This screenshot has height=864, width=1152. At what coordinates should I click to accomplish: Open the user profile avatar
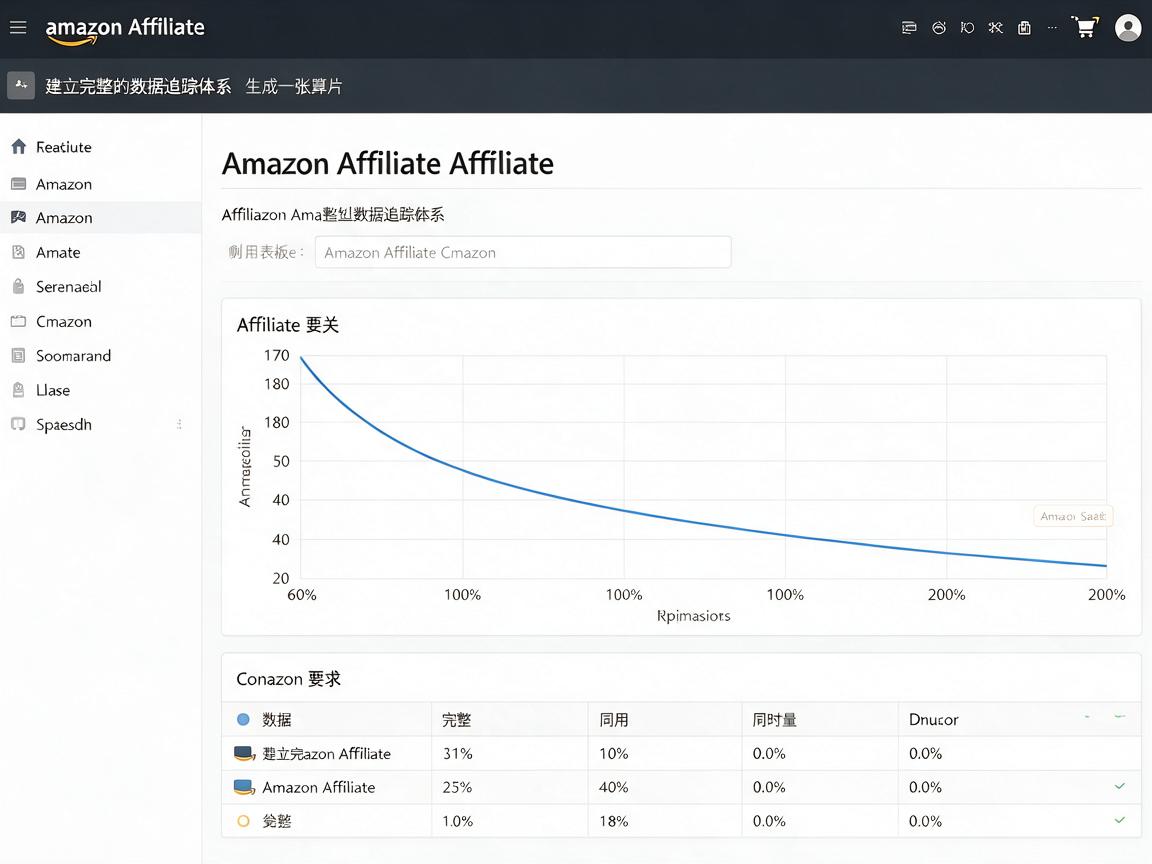tap(1128, 28)
